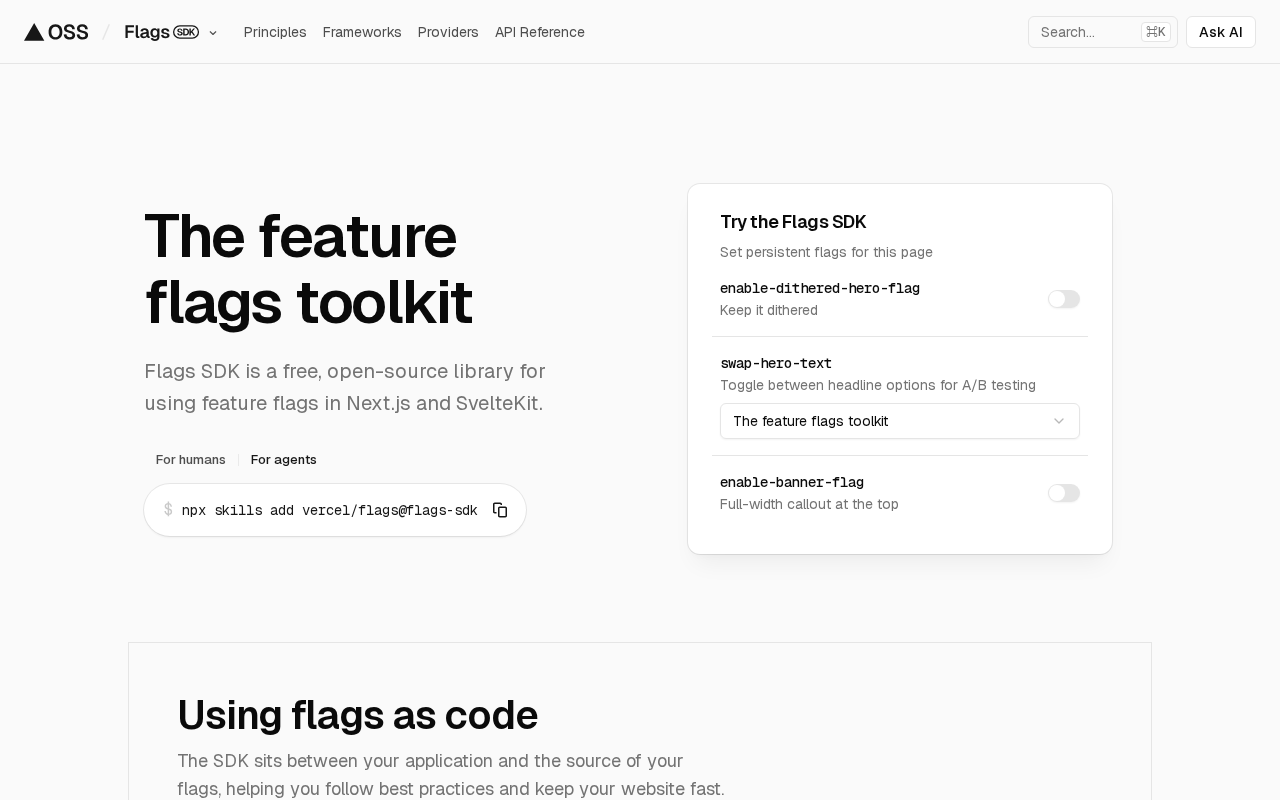Copy the npx skills install command
The height and width of the screenshot is (800, 1280).
(x=500, y=510)
